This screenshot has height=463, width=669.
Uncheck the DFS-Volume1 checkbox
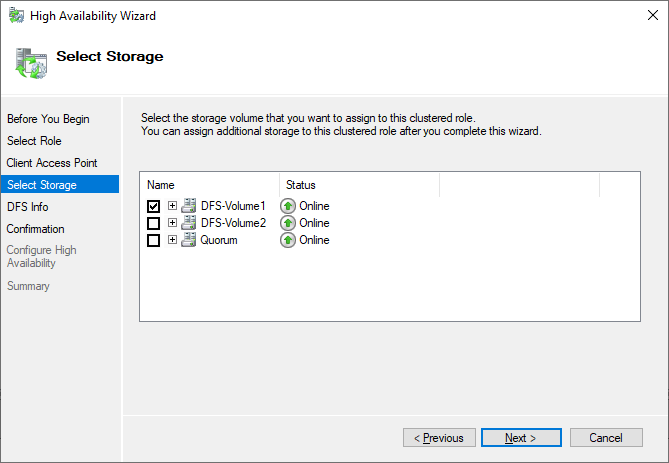point(153,206)
